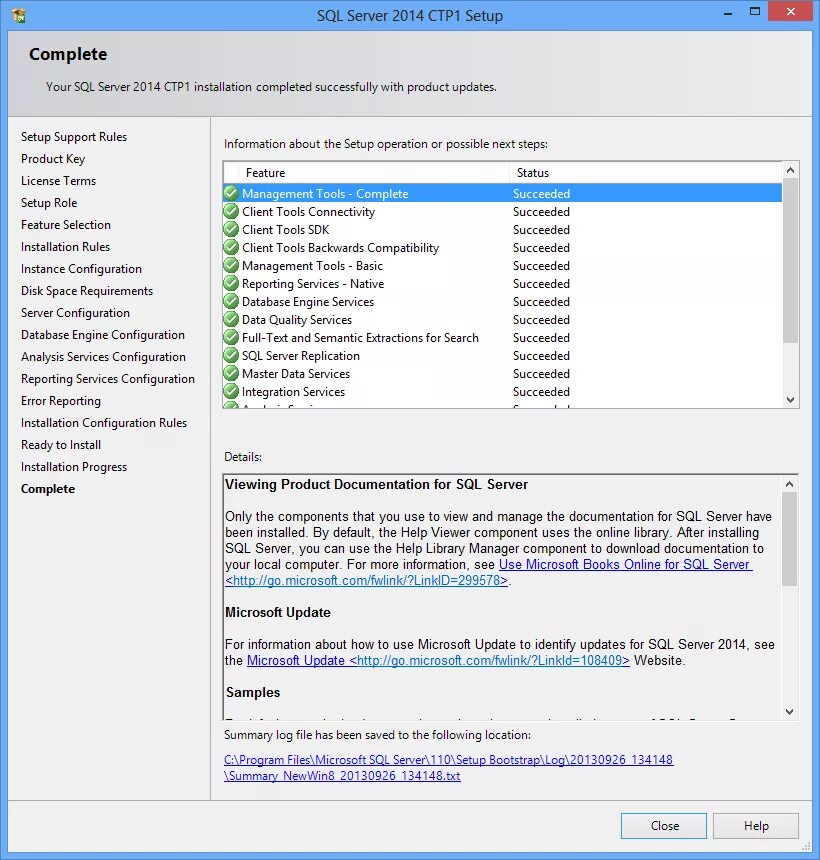The width and height of the screenshot is (820, 860).
Task: Select the Disk Space Requirements step
Action: 87,291
